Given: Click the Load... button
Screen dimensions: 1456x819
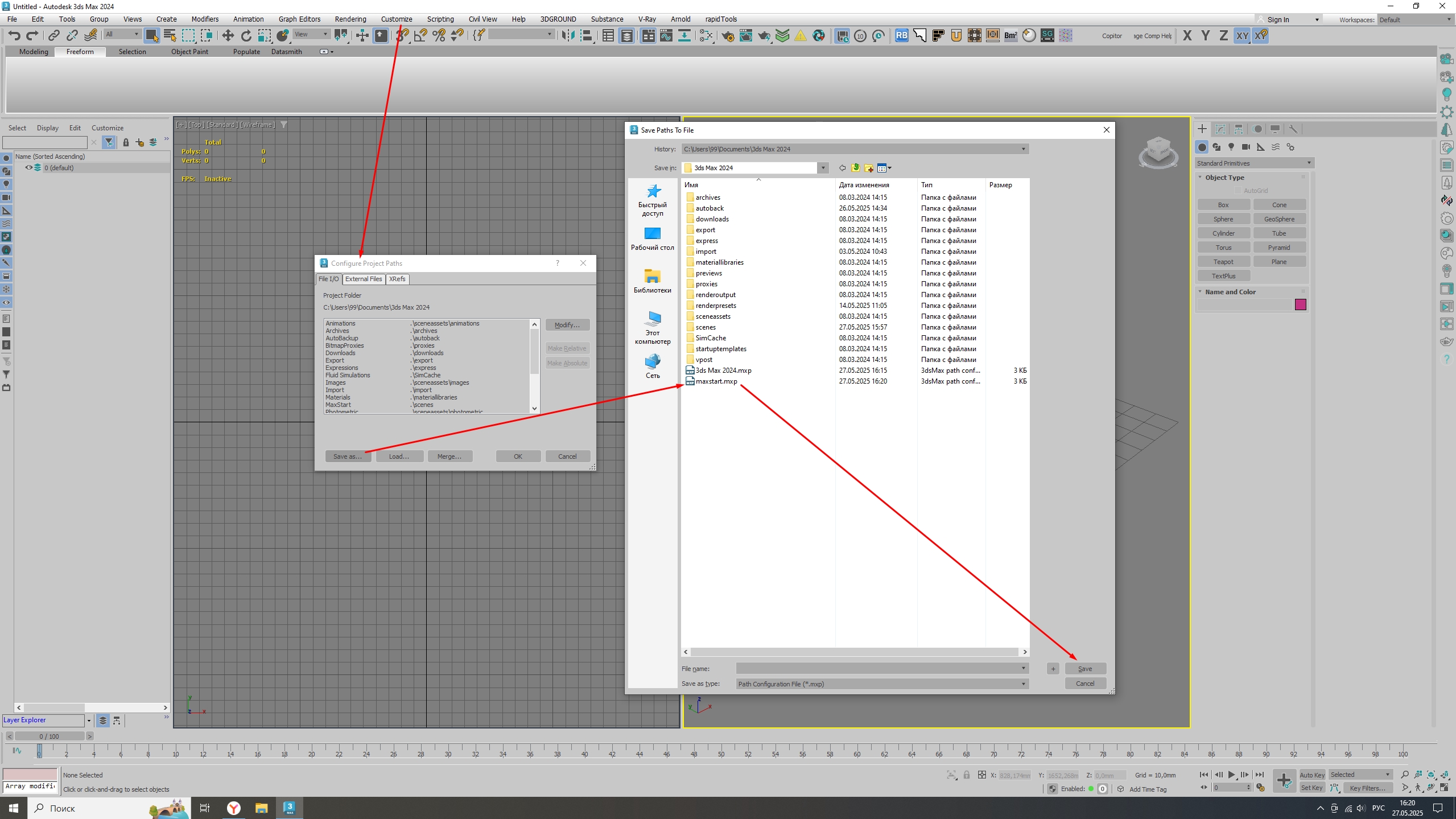Looking at the screenshot, I should click(x=399, y=456).
